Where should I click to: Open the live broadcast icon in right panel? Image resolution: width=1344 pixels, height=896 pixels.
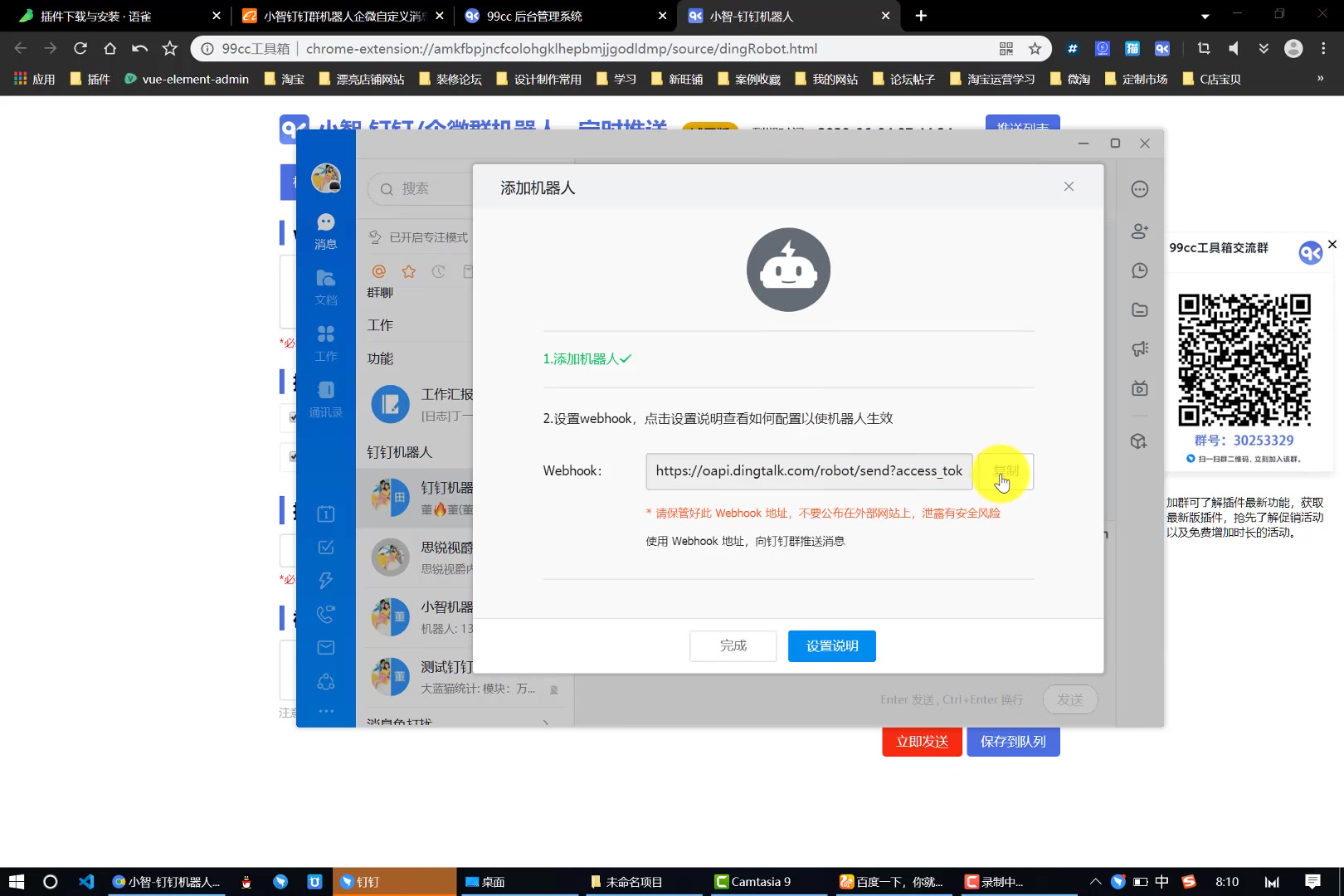pos(1140,387)
